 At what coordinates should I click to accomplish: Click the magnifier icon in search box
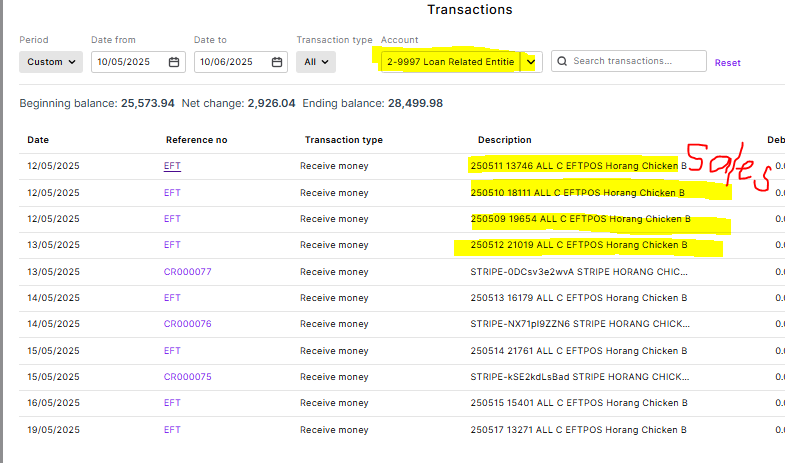tap(563, 61)
